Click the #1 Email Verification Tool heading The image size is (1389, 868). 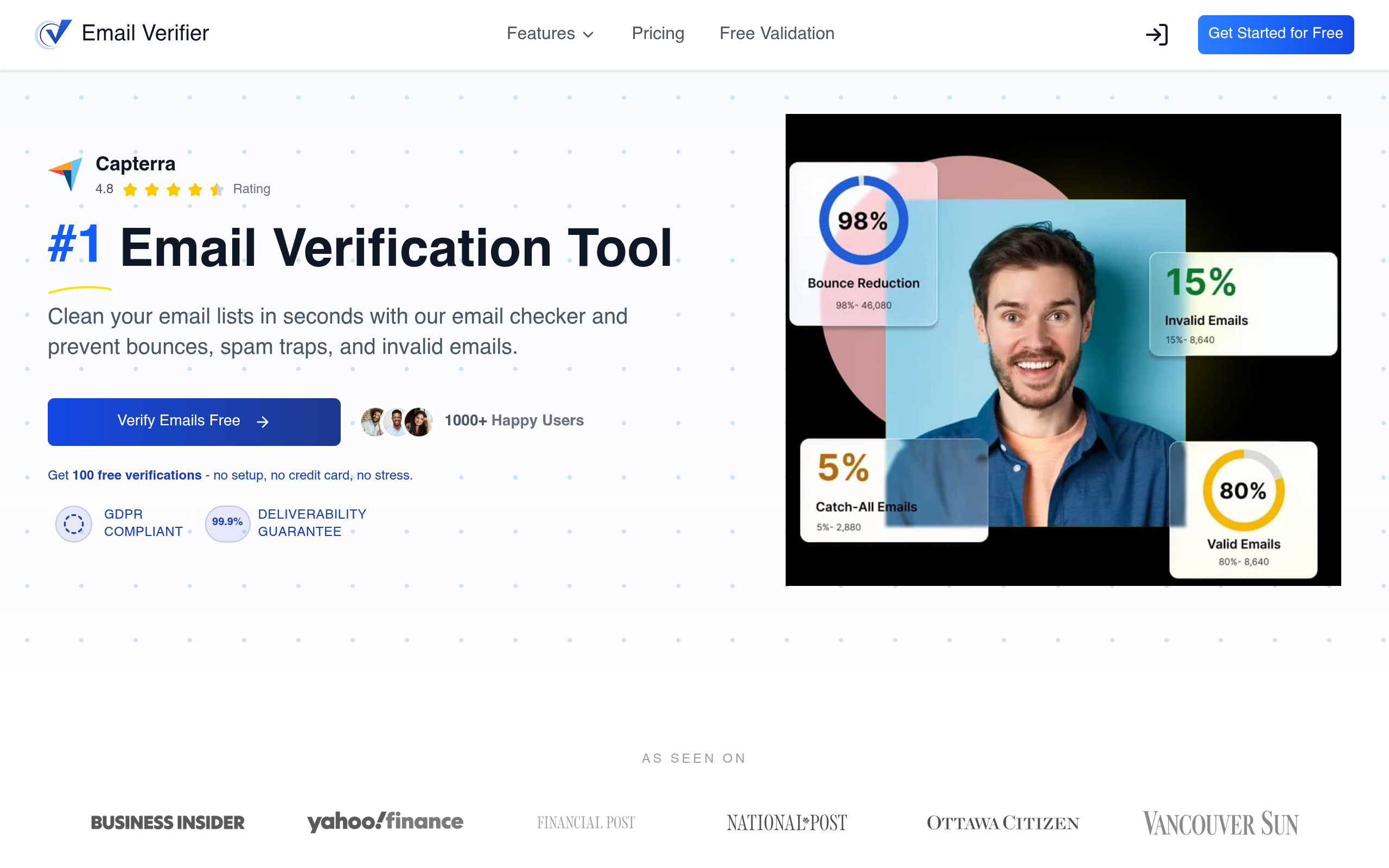click(360, 248)
